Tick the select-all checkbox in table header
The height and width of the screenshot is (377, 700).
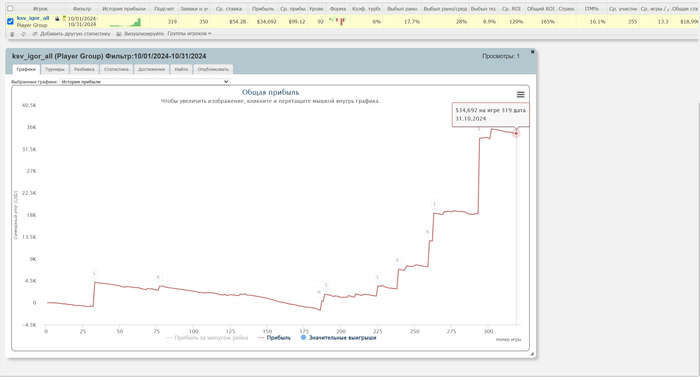click(x=10, y=8)
